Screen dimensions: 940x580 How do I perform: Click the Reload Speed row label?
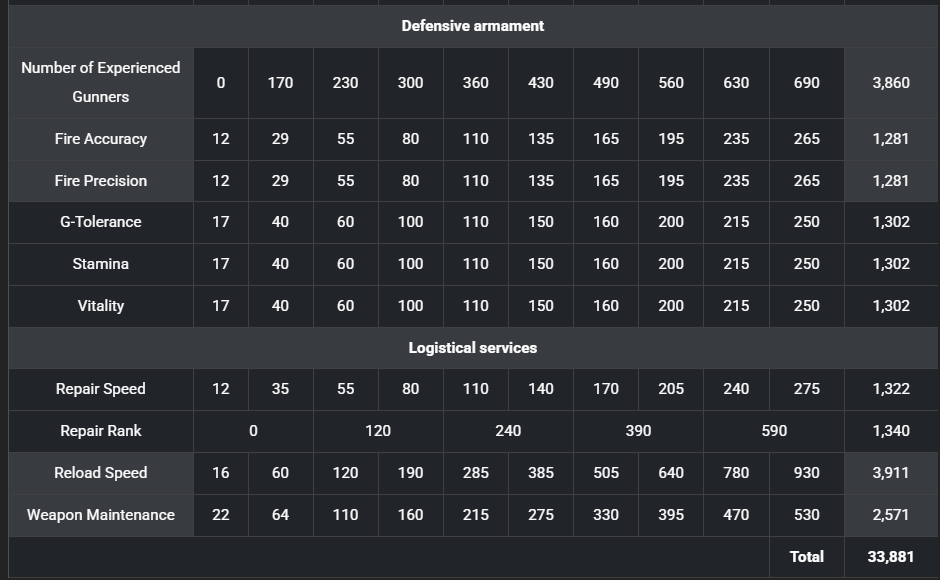coord(101,473)
